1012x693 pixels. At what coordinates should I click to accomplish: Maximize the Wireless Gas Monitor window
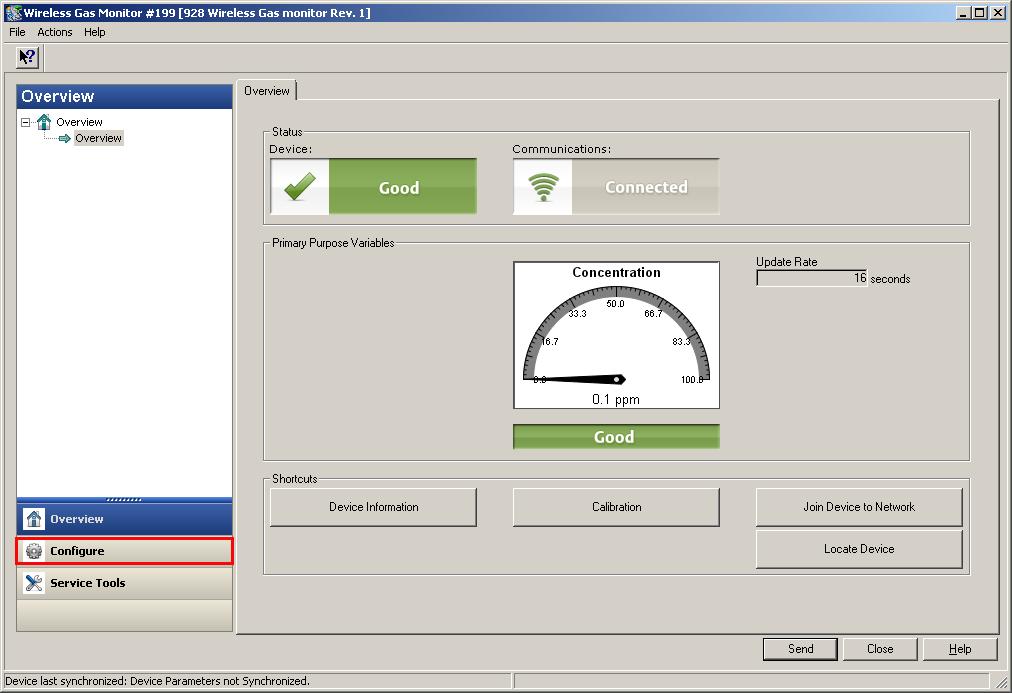[x=979, y=12]
